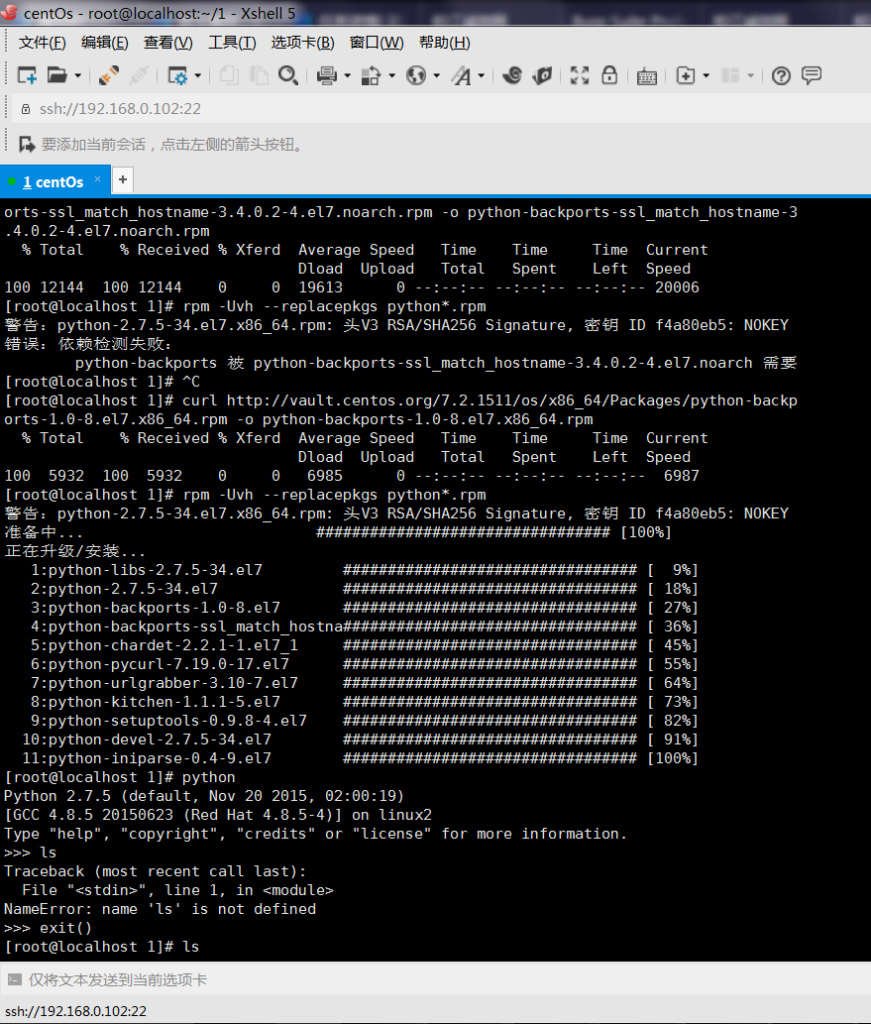Click the Xshell app icon in title bar
Image resolution: width=871 pixels, height=1024 pixels.
coord(9,11)
